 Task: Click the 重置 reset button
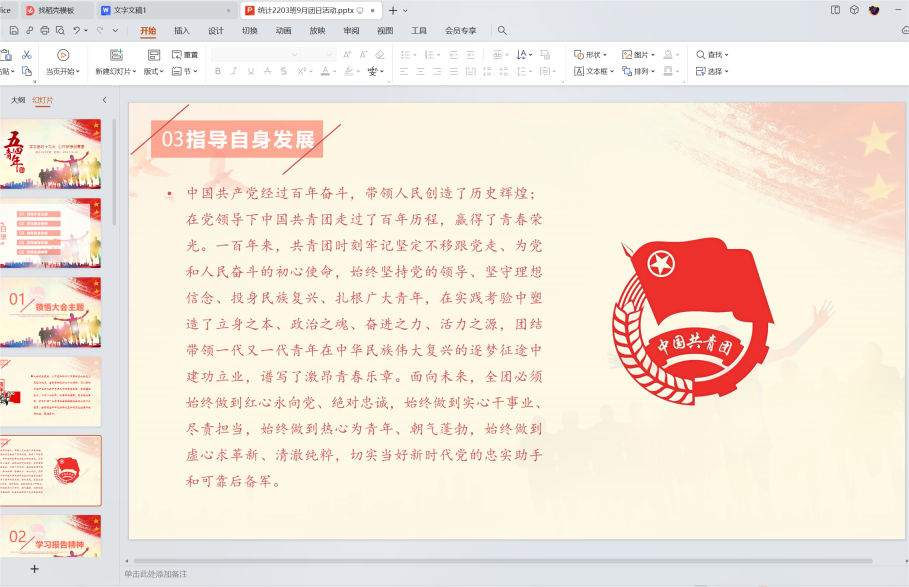click(x=185, y=54)
